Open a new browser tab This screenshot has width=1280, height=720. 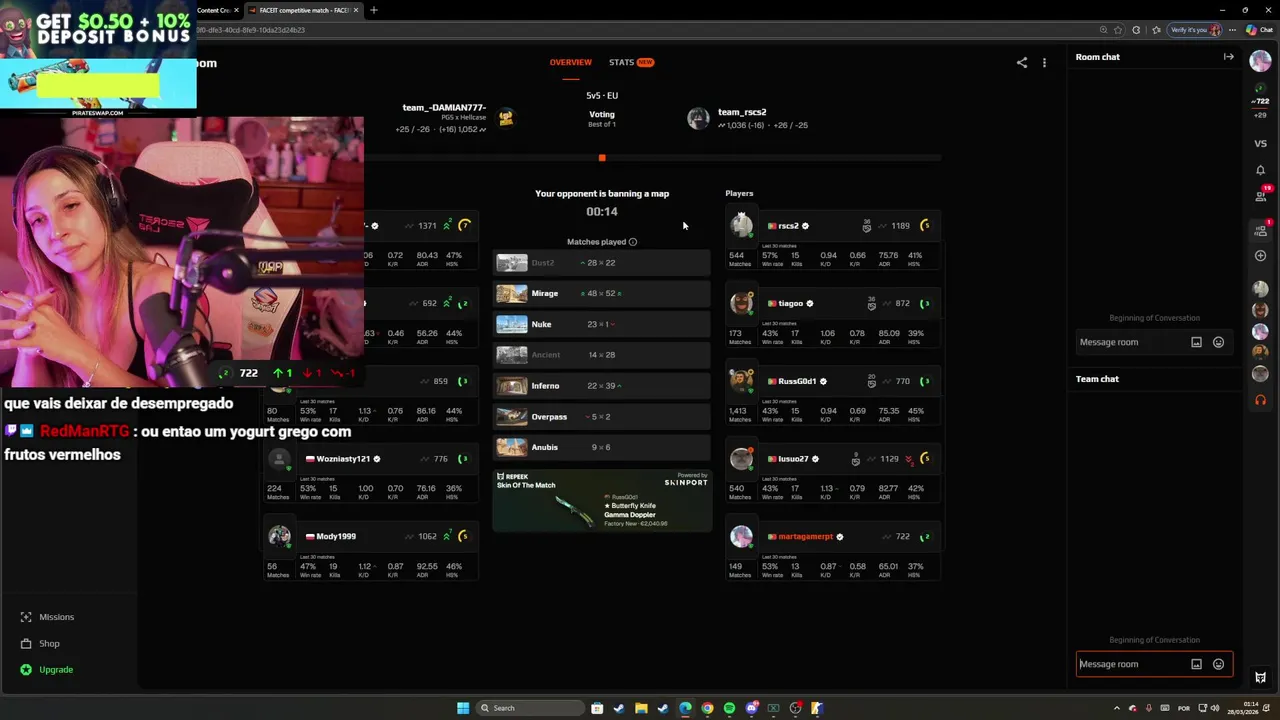coord(374,10)
